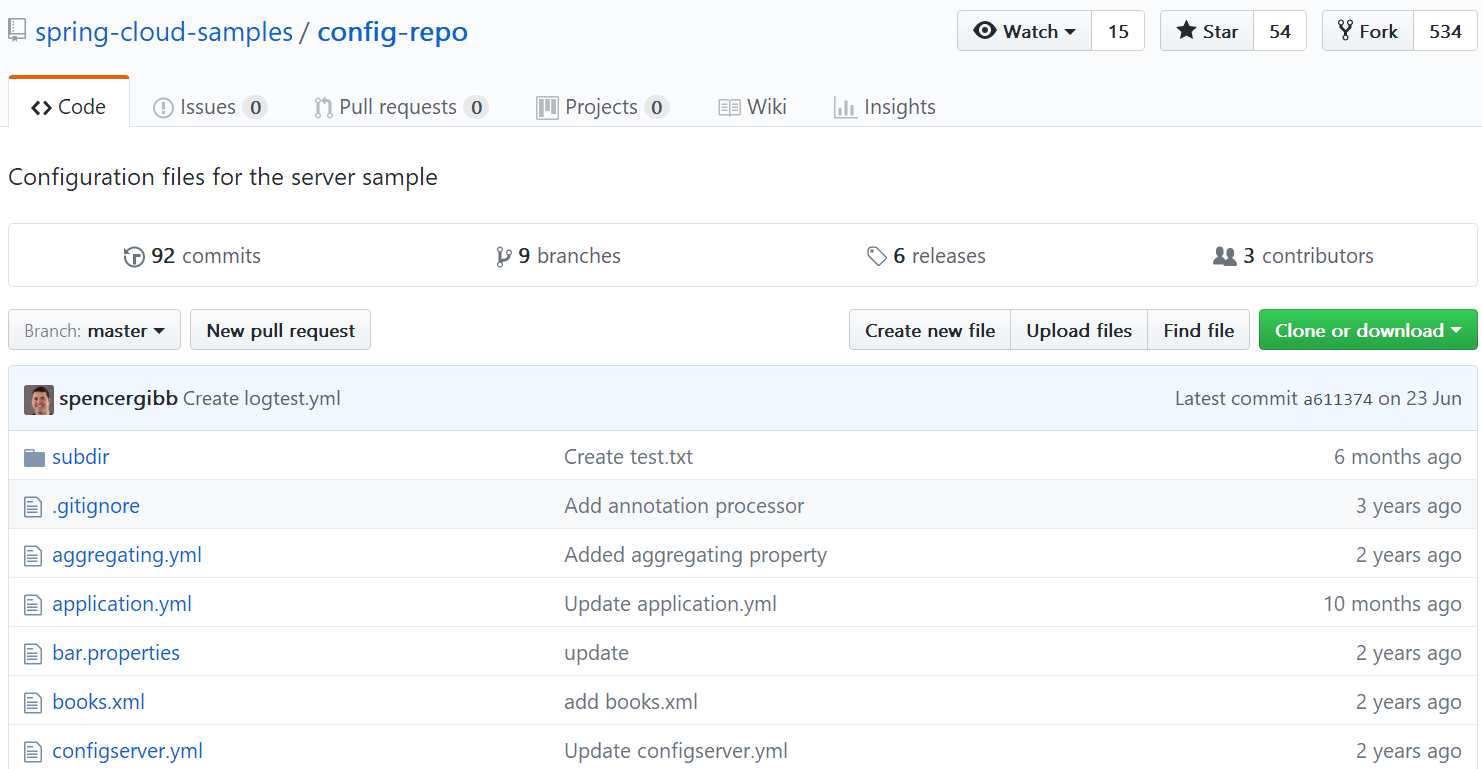Click the subdir folder icon
This screenshot has height=769, width=1482.
coord(35,458)
